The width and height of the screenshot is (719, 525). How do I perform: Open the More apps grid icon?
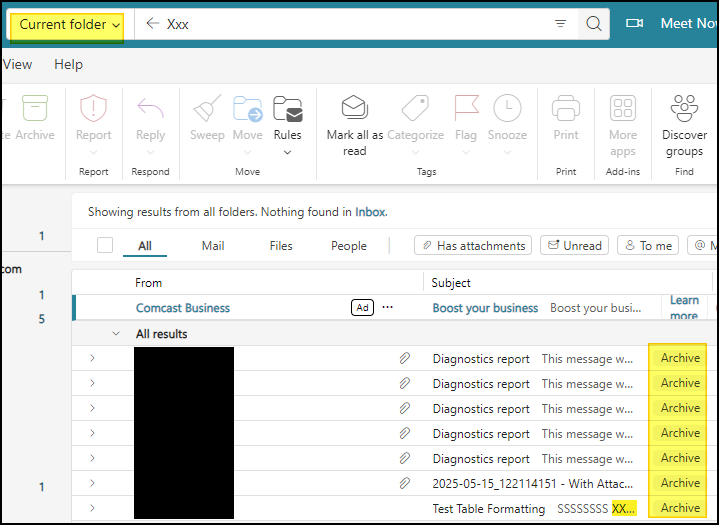click(x=623, y=108)
